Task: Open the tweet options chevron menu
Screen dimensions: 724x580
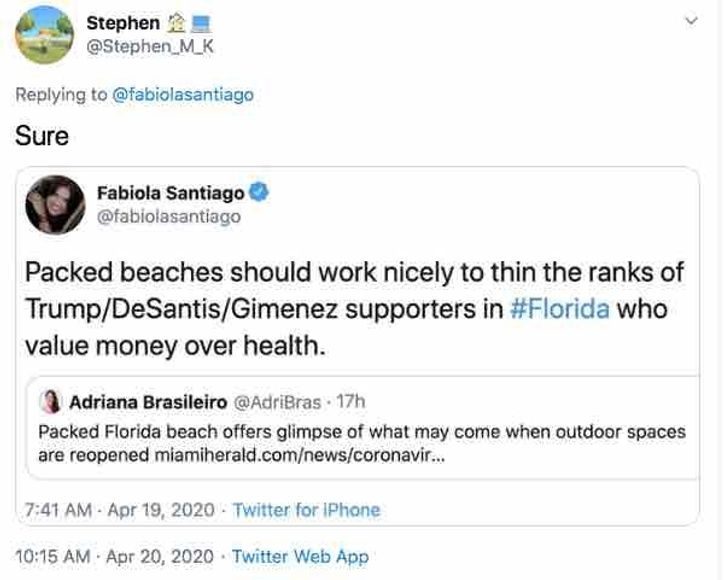Action: pyautogui.click(x=690, y=20)
